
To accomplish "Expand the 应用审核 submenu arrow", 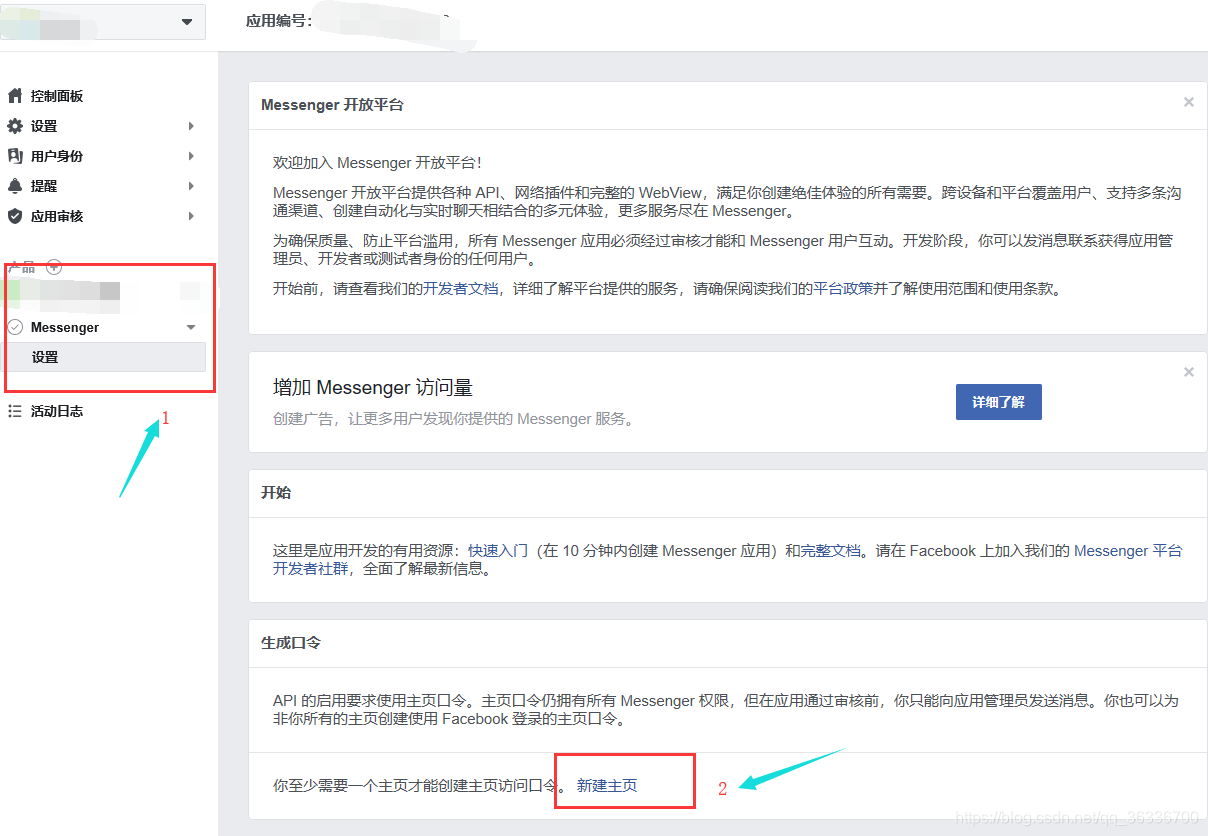I will pyautogui.click(x=191, y=216).
